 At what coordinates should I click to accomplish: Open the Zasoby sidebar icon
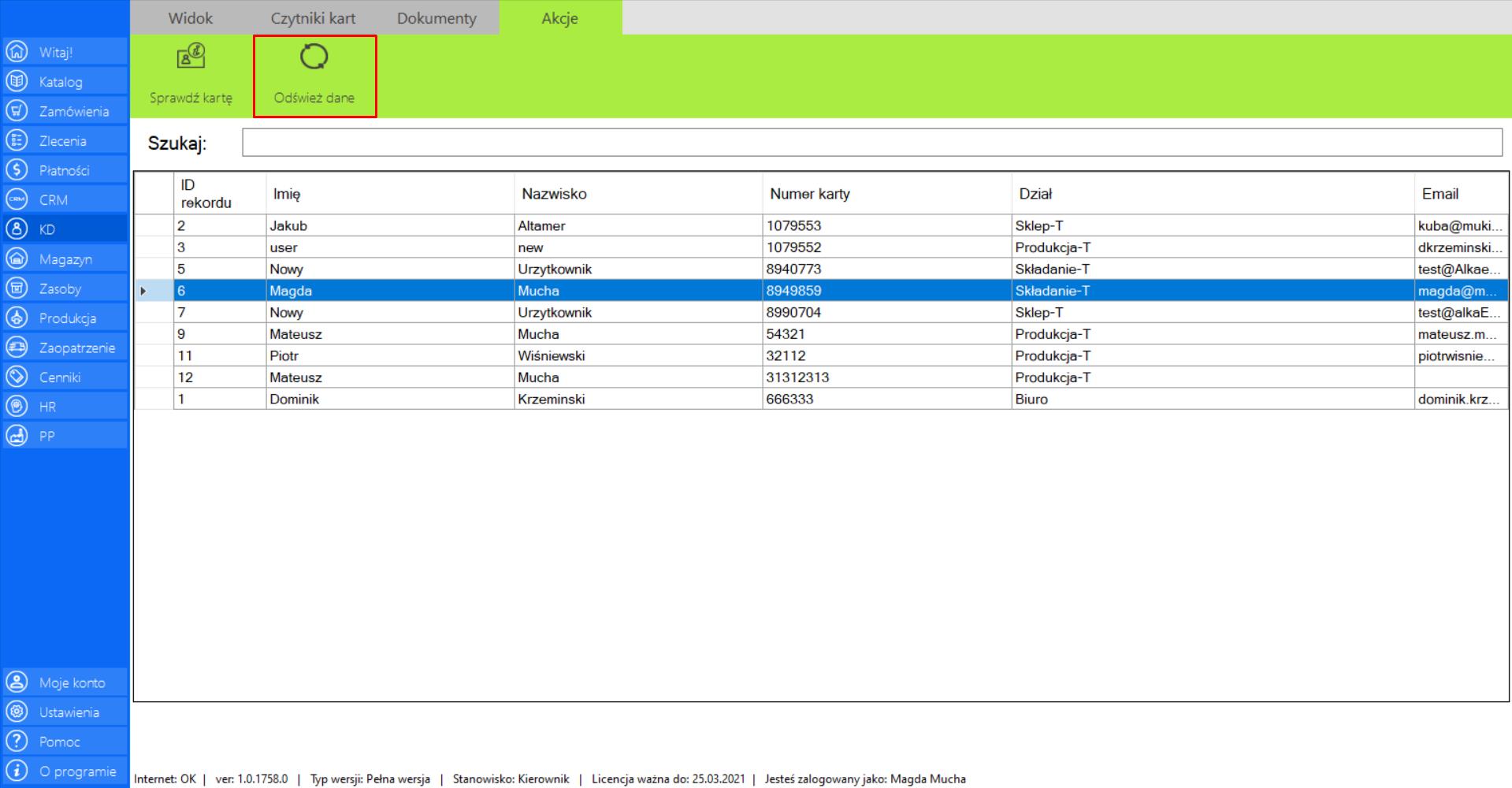click(x=17, y=288)
